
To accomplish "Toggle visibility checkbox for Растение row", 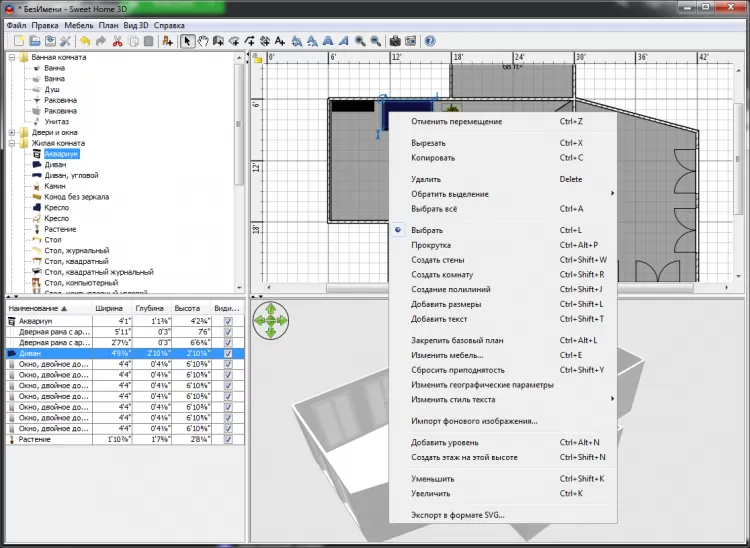I will pos(228,439).
